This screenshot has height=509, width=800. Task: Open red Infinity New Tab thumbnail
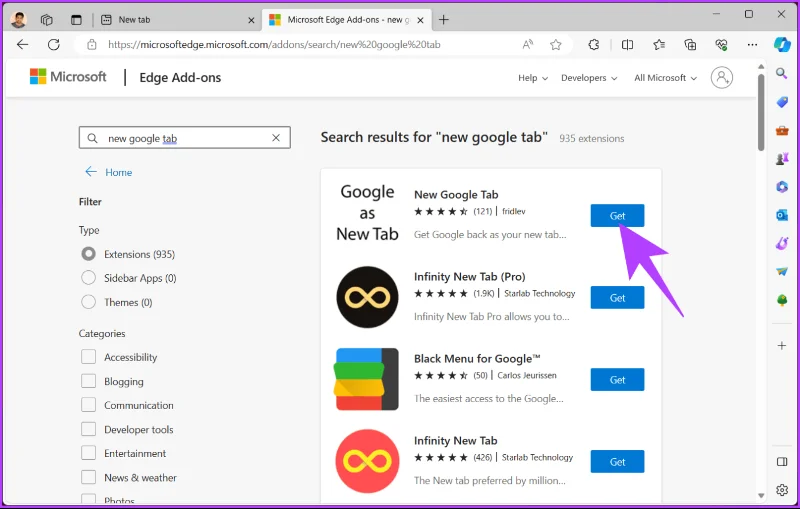(x=367, y=461)
